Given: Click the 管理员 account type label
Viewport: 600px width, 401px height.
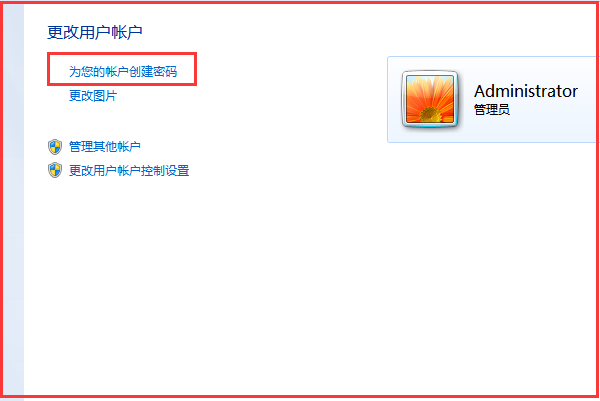Looking at the screenshot, I should click(492, 110).
